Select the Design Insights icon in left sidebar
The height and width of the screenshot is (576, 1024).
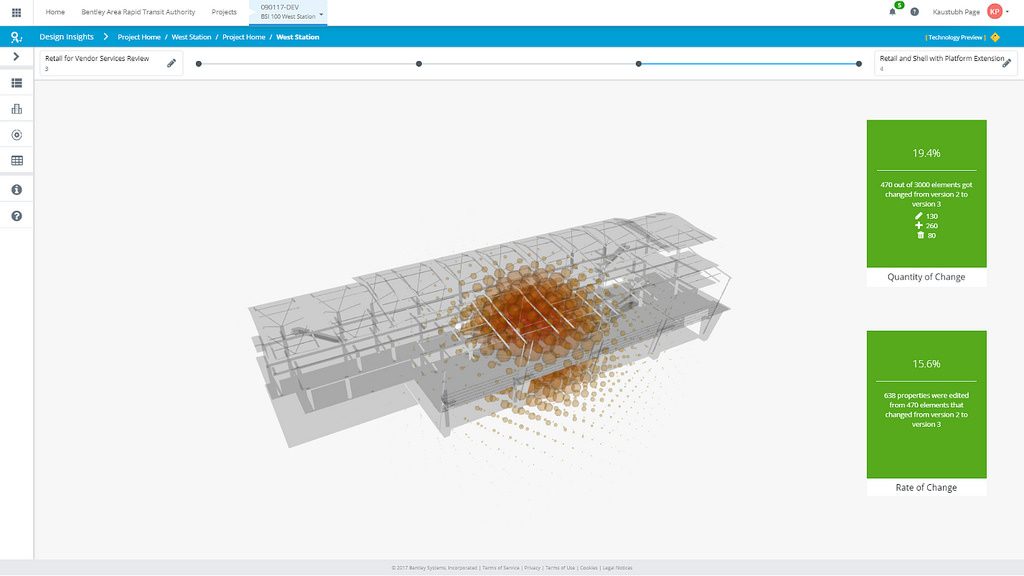[15, 36]
